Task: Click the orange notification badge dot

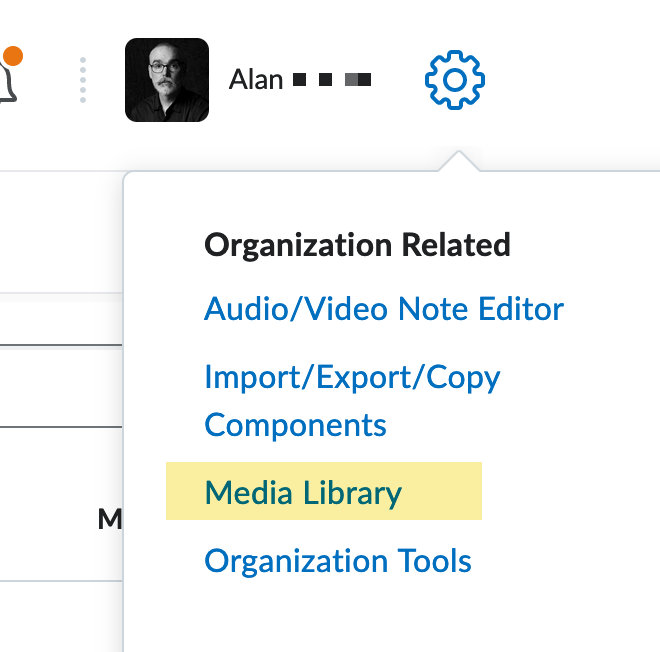Action: coord(13,54)
